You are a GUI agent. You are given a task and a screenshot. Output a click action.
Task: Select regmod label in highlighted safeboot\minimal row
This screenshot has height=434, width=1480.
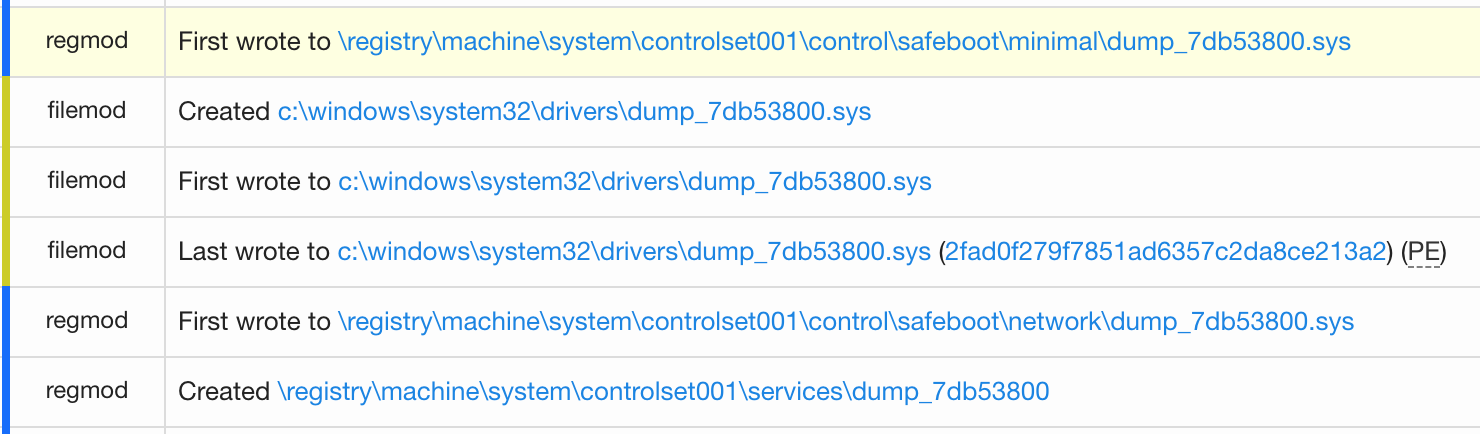pyautogui.click(x=87, y=41)
